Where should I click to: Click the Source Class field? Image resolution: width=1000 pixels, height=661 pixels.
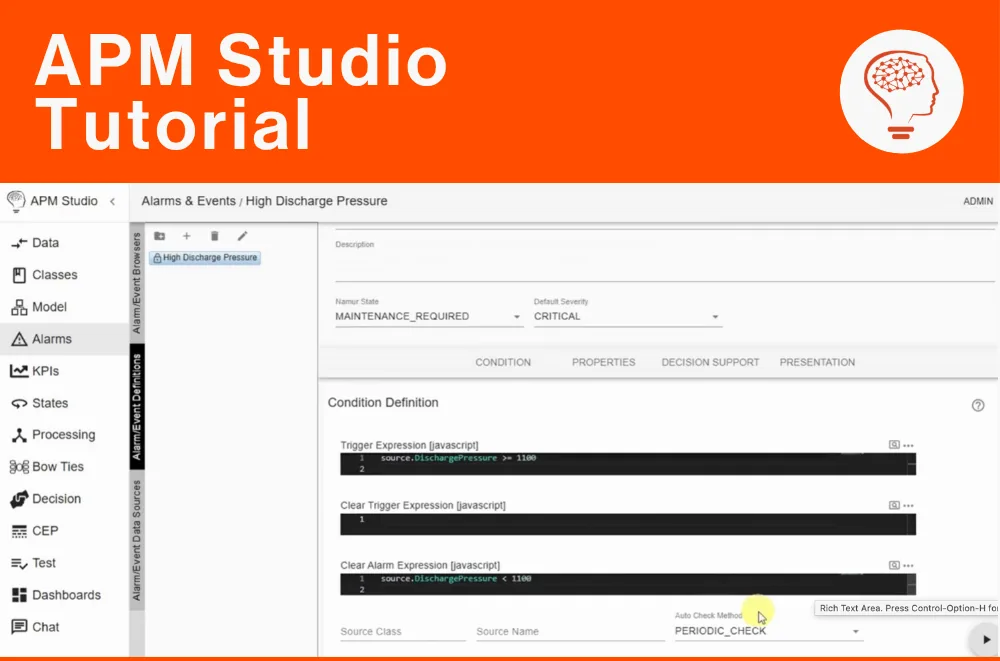pos(402,632)
